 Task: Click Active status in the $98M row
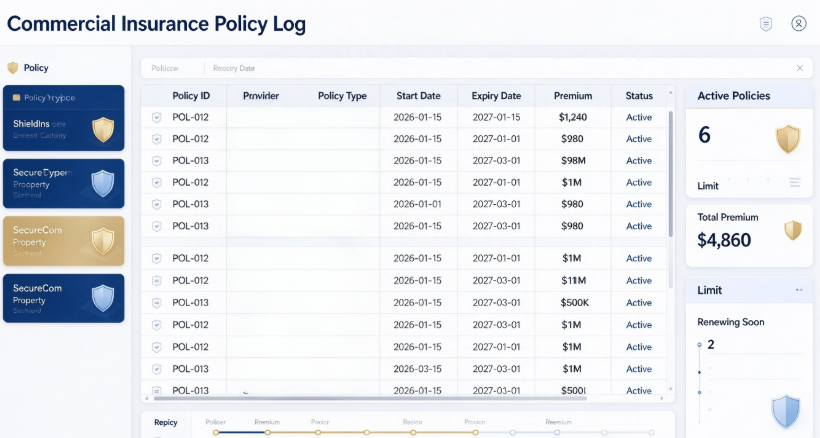[x=639, y=161]
